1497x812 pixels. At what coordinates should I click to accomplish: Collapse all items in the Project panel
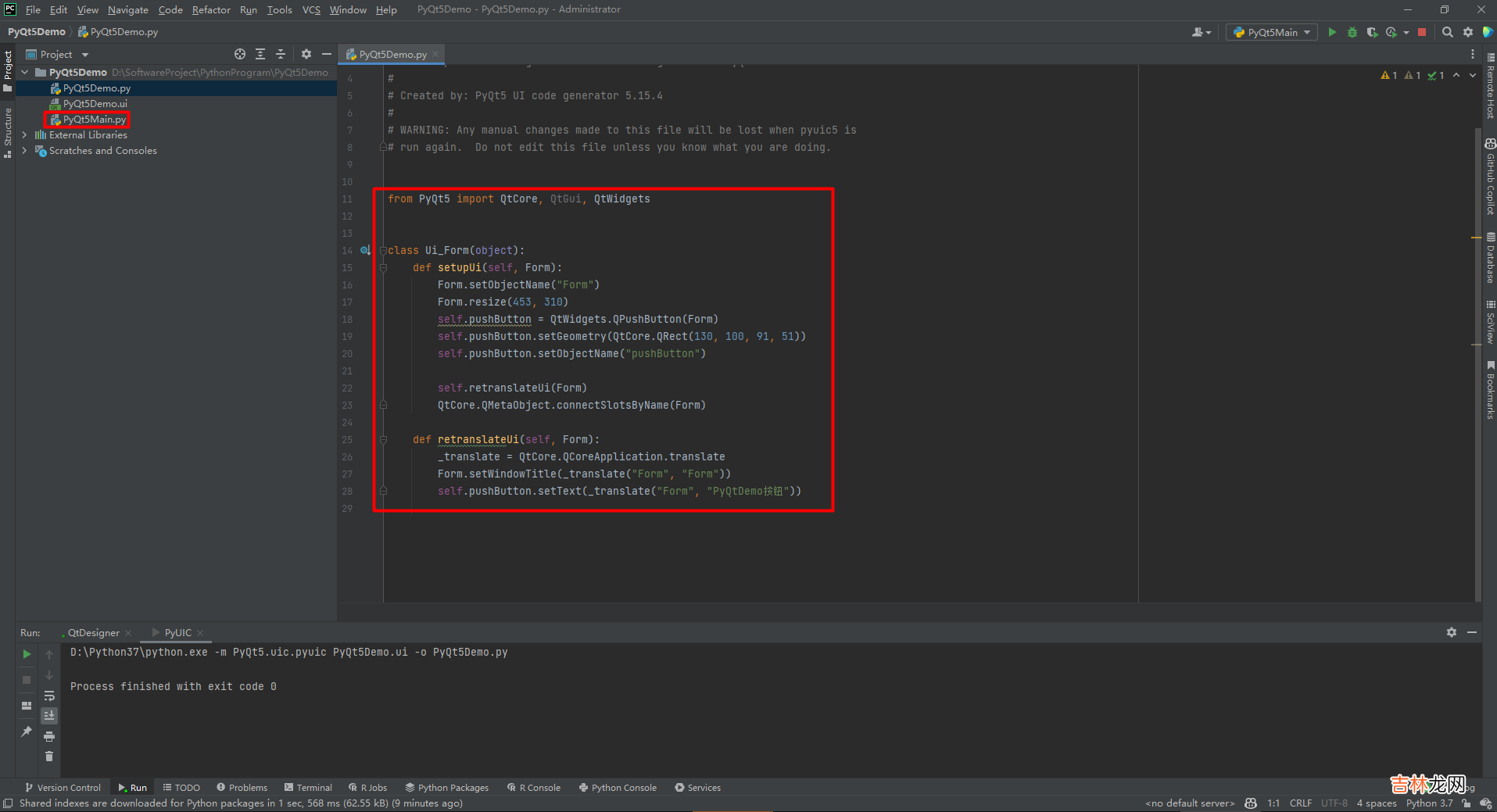pyautogui.click(x=281, y=54)
